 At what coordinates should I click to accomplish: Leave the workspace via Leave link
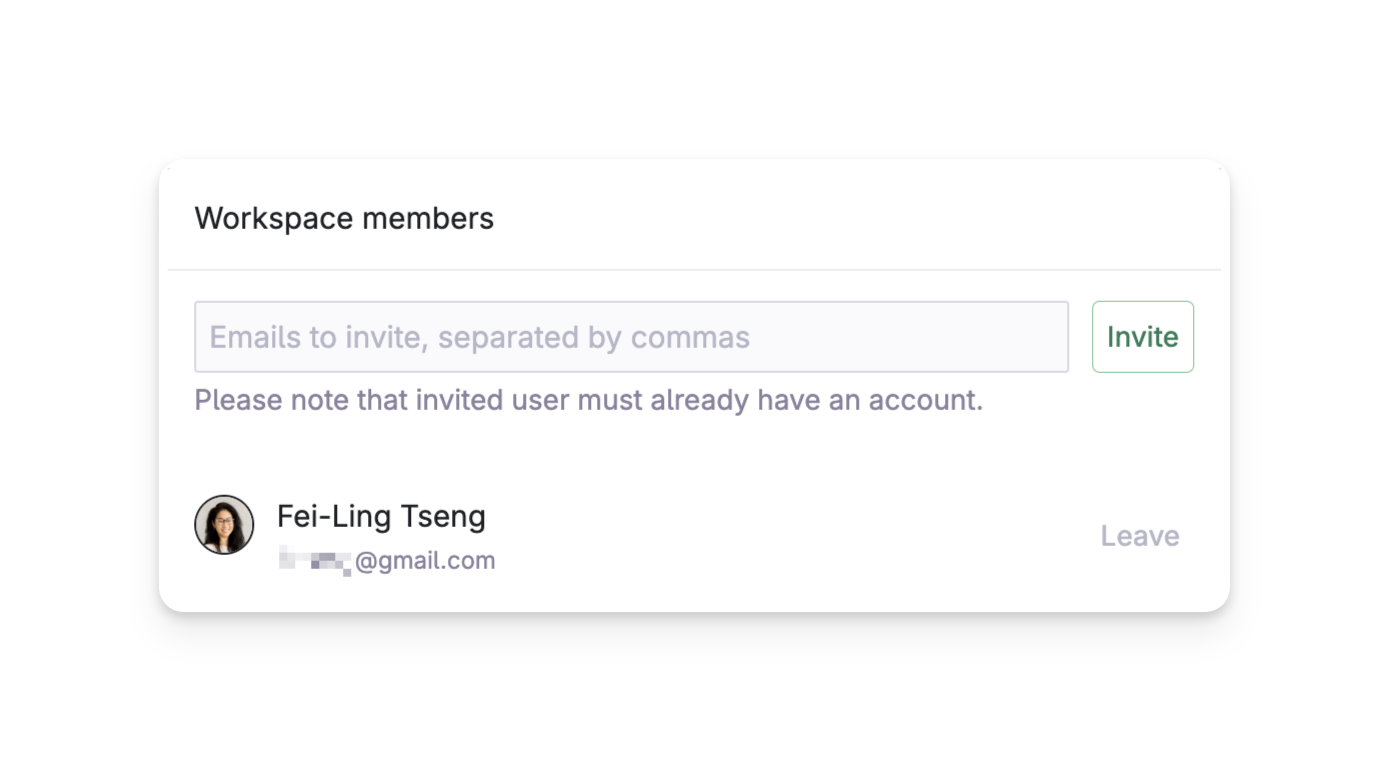1140,536
